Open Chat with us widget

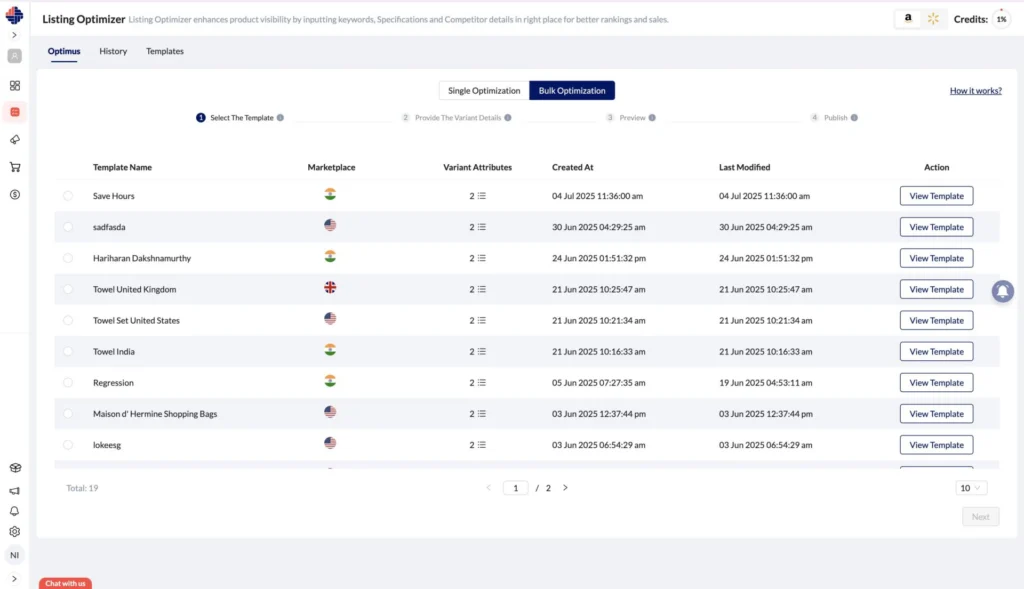(x=65, y=583)
